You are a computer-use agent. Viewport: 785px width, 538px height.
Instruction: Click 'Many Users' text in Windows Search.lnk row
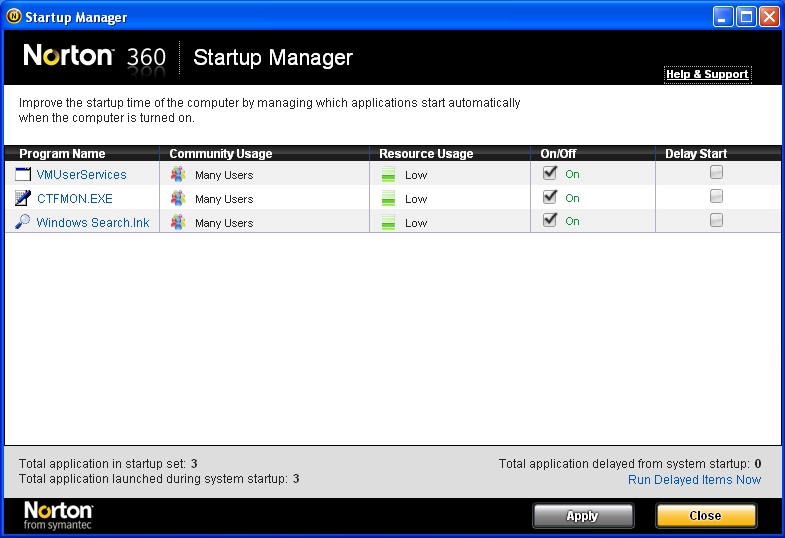pyautogui.click(x=224, y=223)
